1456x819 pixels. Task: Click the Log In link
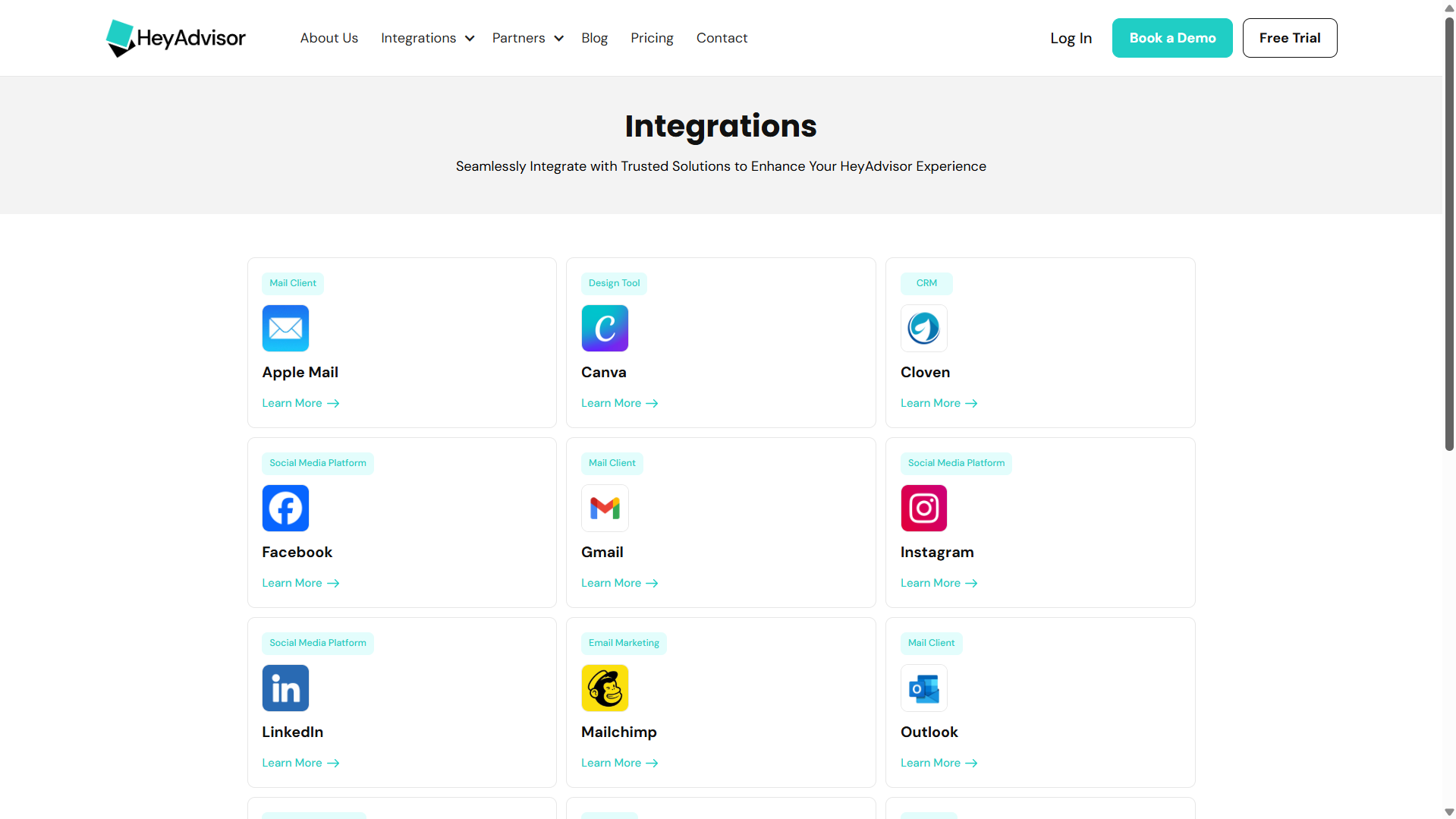[1071, 38]
